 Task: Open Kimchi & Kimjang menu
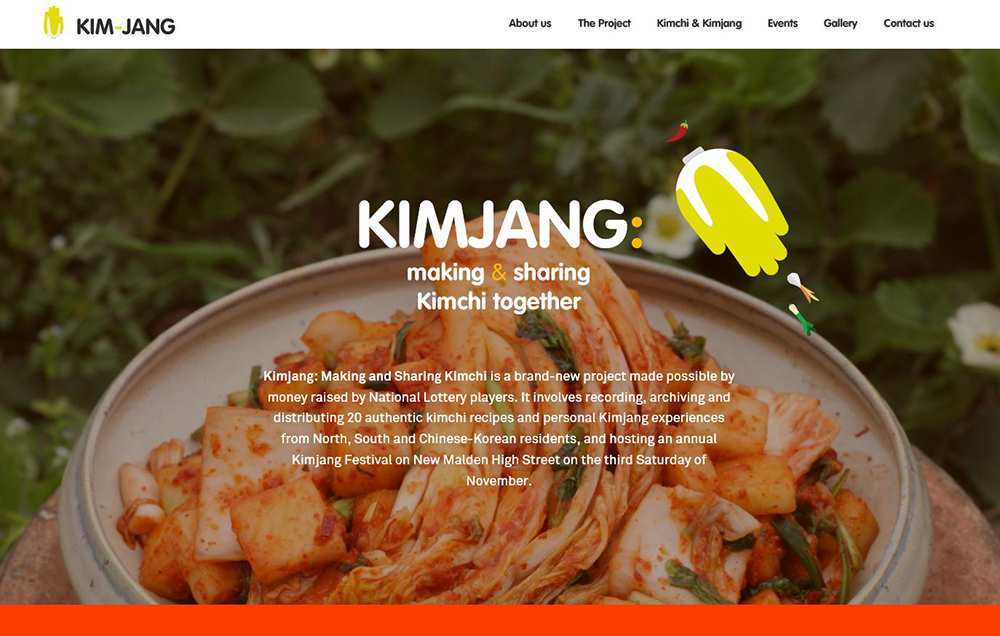(x=699, y=23)
